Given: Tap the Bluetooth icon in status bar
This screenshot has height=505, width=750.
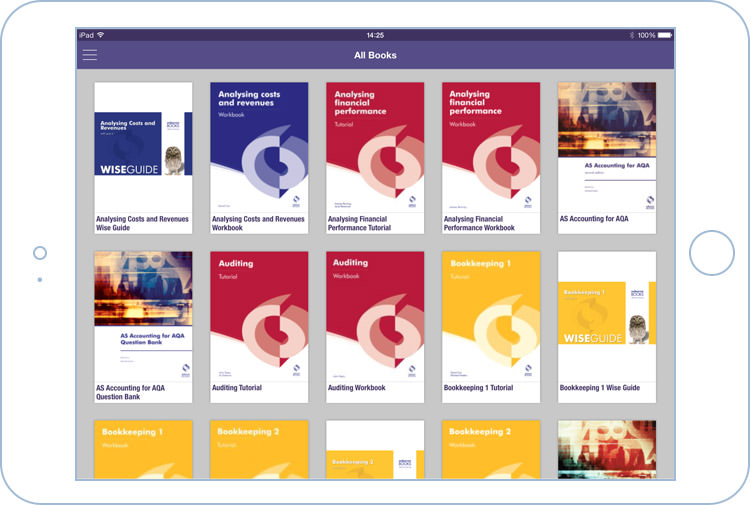Looking at the screenshot, I should click(632, 35).
